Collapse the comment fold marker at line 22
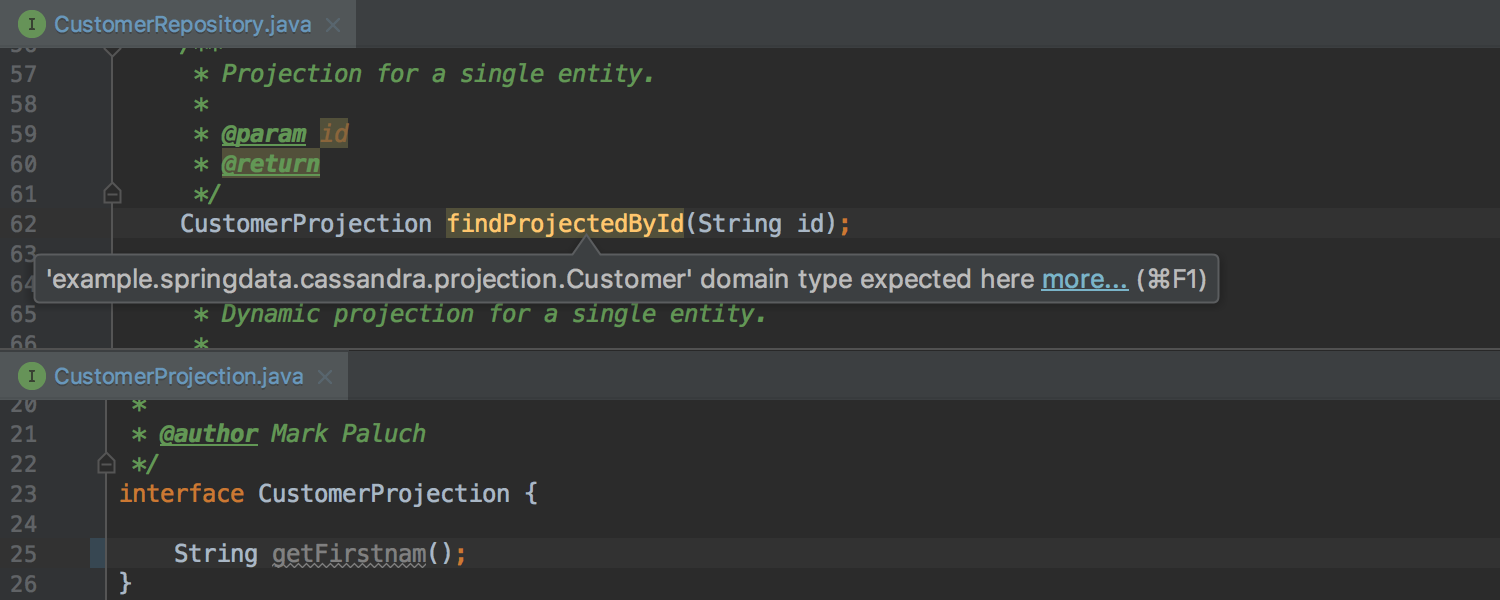 click(106, 464)
